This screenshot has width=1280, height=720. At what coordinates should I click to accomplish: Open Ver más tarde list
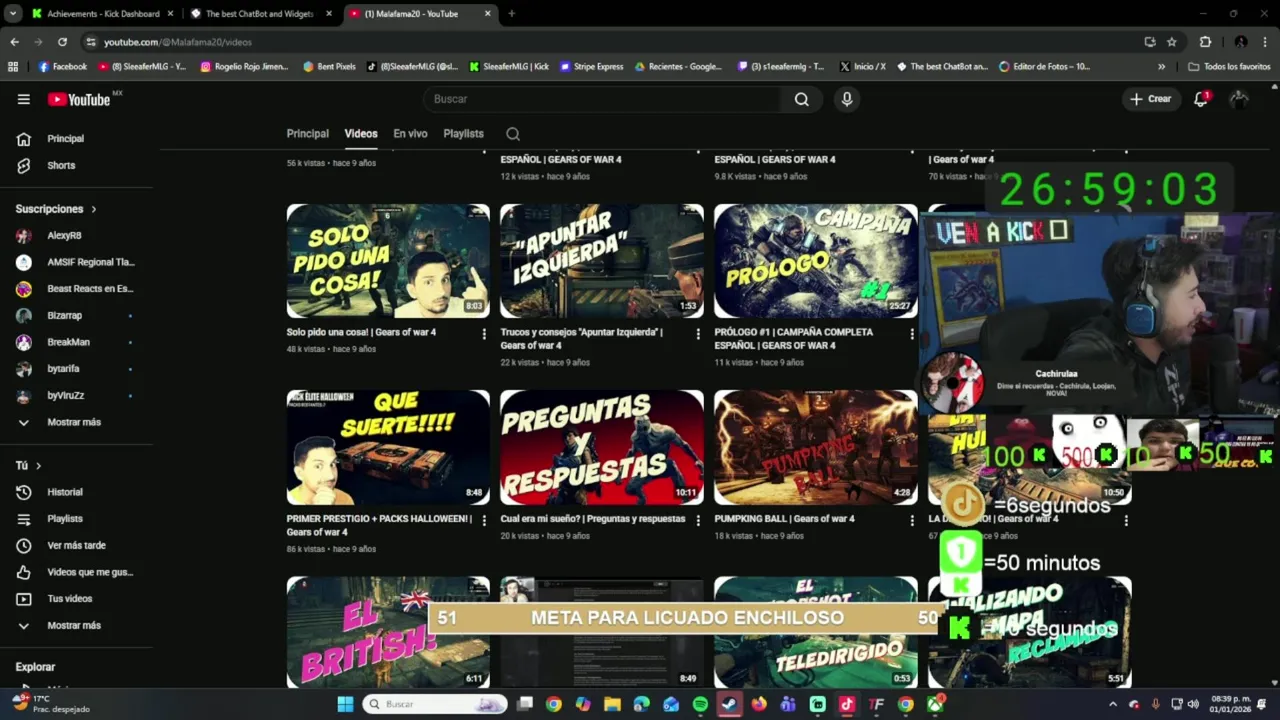[x=77, y=545]
